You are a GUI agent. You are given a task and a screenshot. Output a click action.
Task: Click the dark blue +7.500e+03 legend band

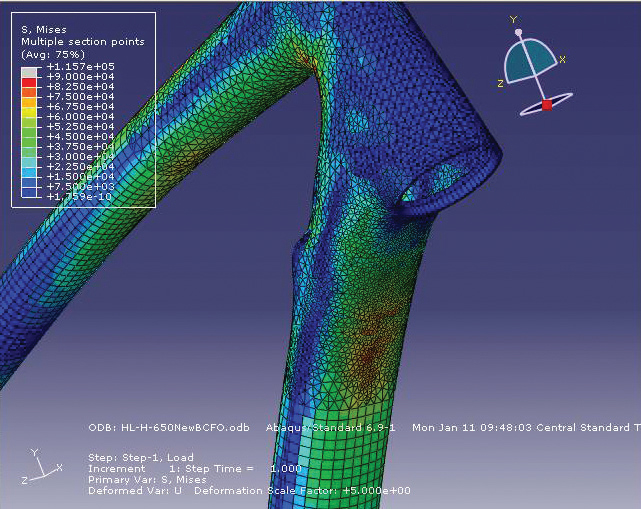[28, 185]
